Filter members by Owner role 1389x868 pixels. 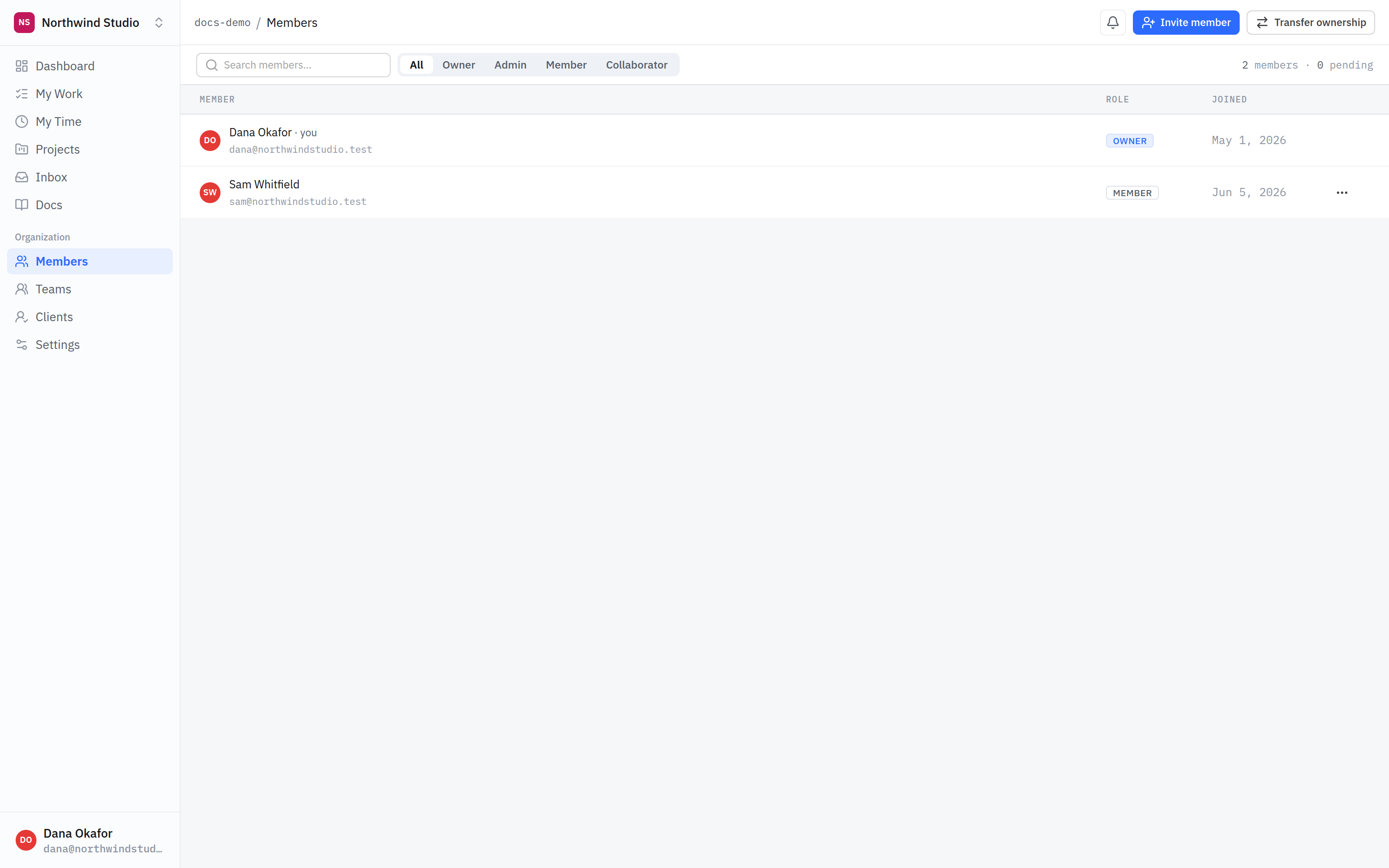459,65
